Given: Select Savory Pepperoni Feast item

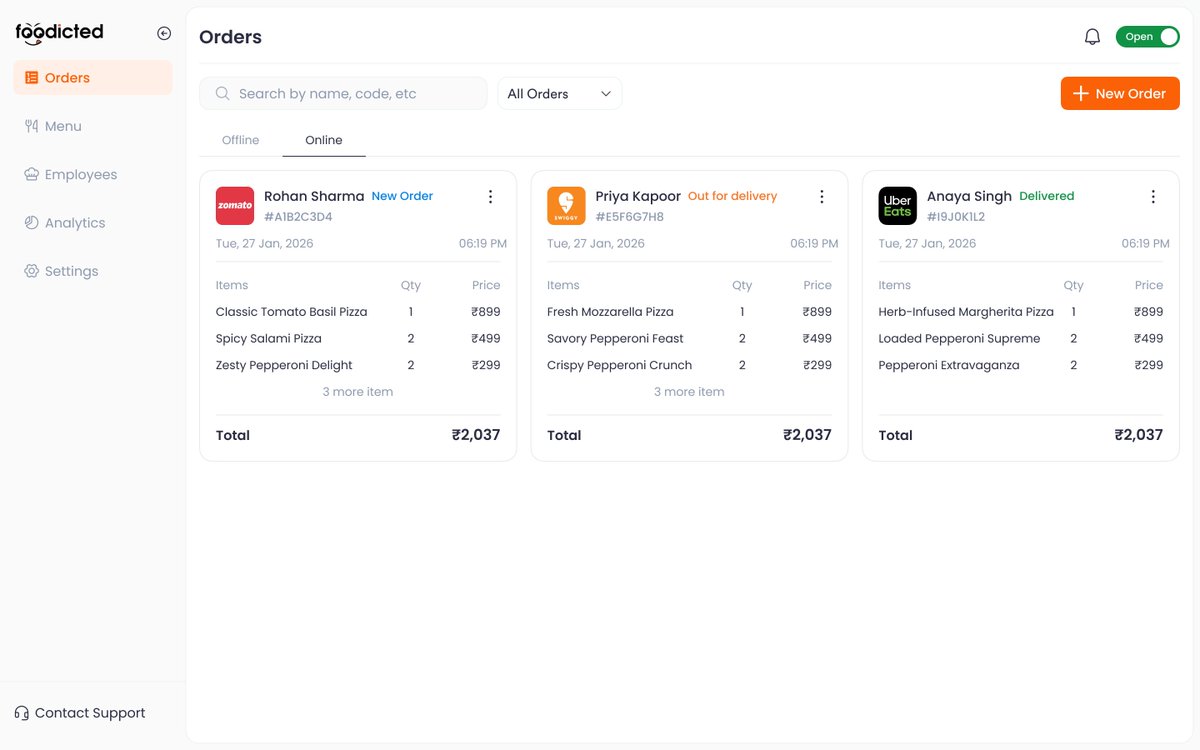Looking at the screenshot, I should pos(615,339).
